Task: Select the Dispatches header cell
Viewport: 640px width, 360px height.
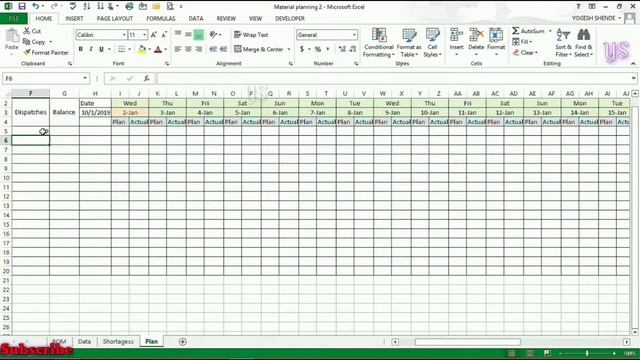Action: [31, 112]
